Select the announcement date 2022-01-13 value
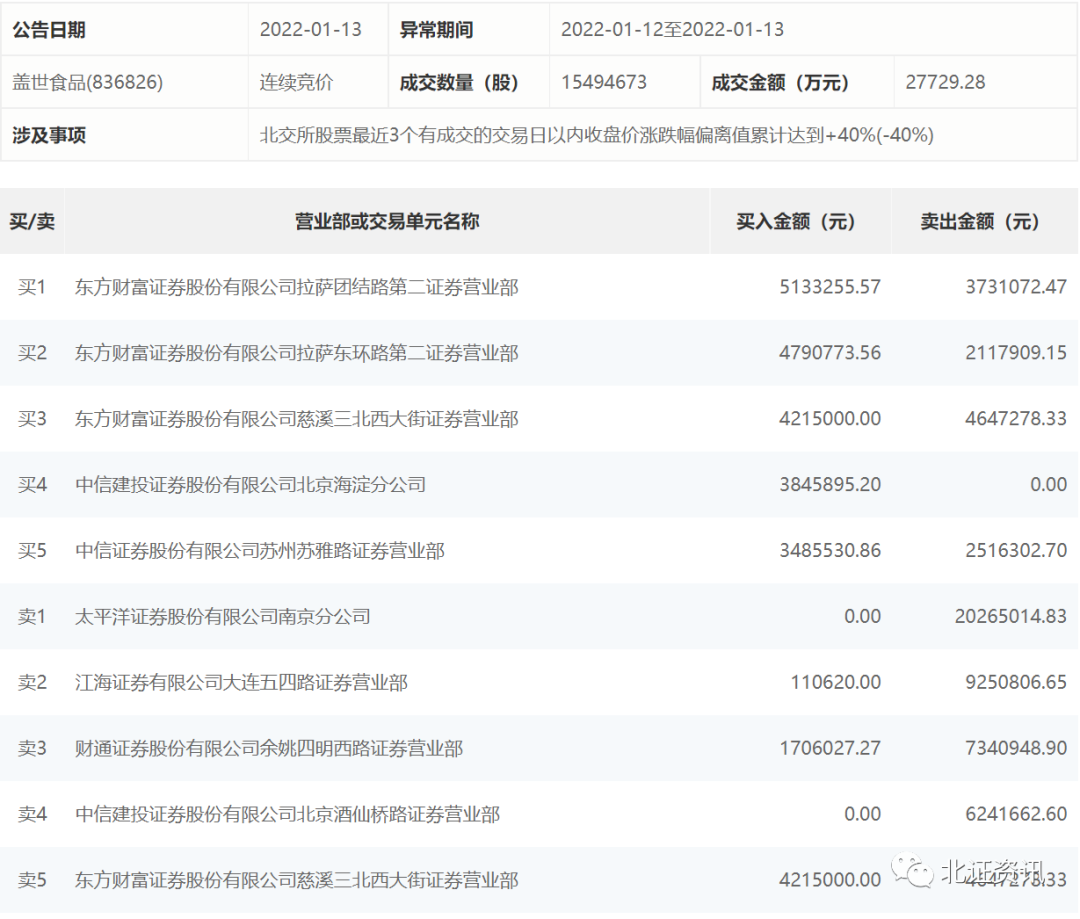The height and width of the screenshot is (919, 1080). coord(311,30)
